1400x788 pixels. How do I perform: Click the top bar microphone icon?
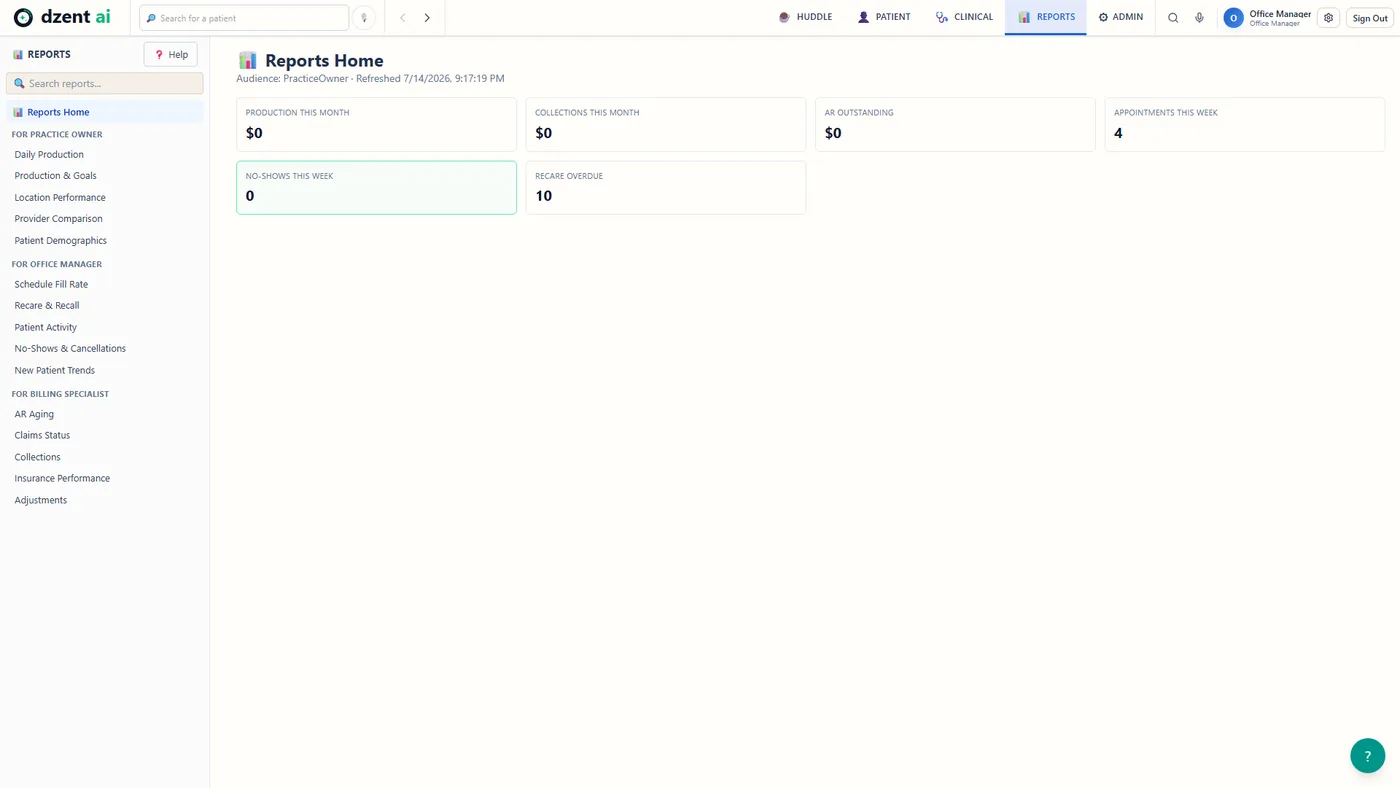point(1199,18)
